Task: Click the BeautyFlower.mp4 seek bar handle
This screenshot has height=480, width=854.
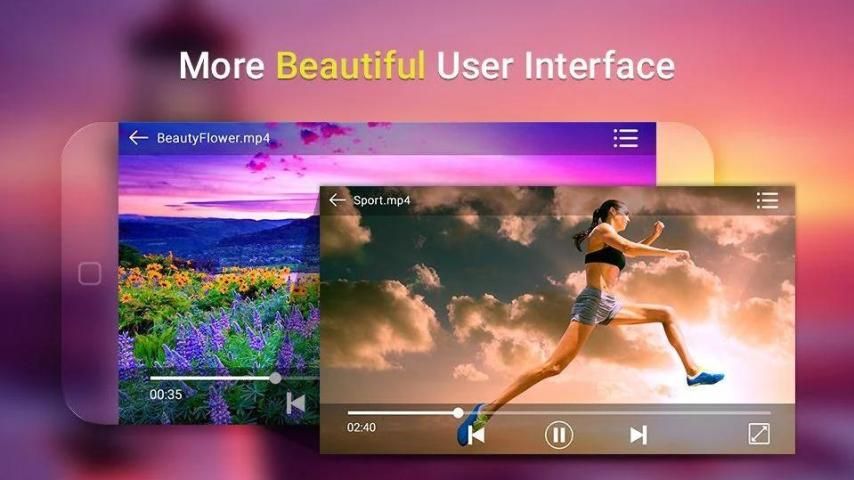Action: (275, 378)
